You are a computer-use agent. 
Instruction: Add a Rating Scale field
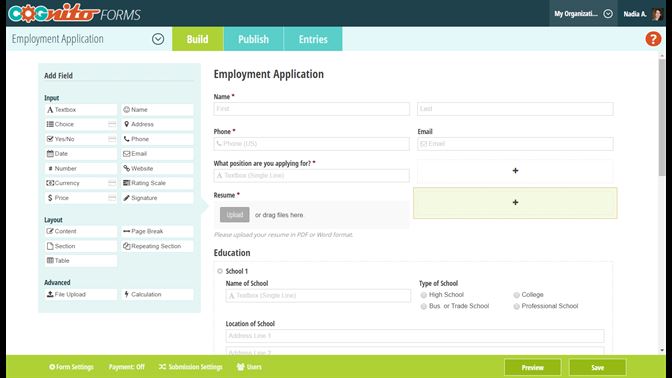157,183
